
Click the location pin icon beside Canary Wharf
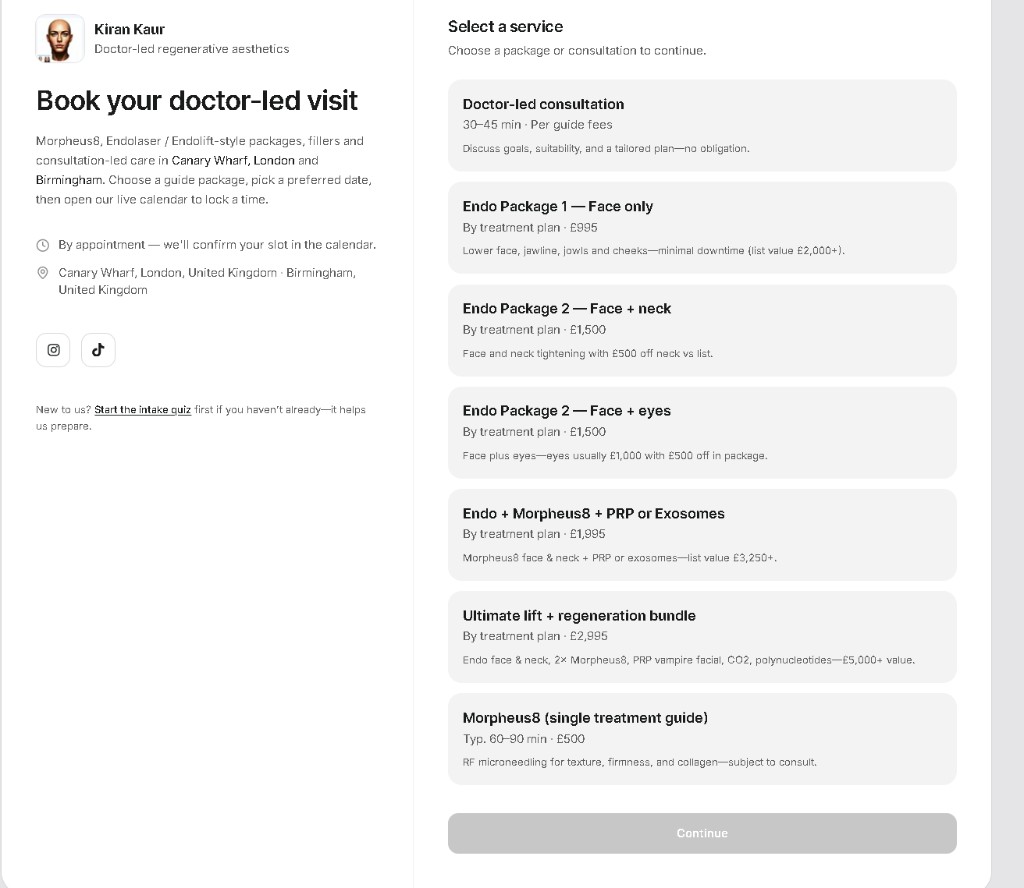pos(42,273)
